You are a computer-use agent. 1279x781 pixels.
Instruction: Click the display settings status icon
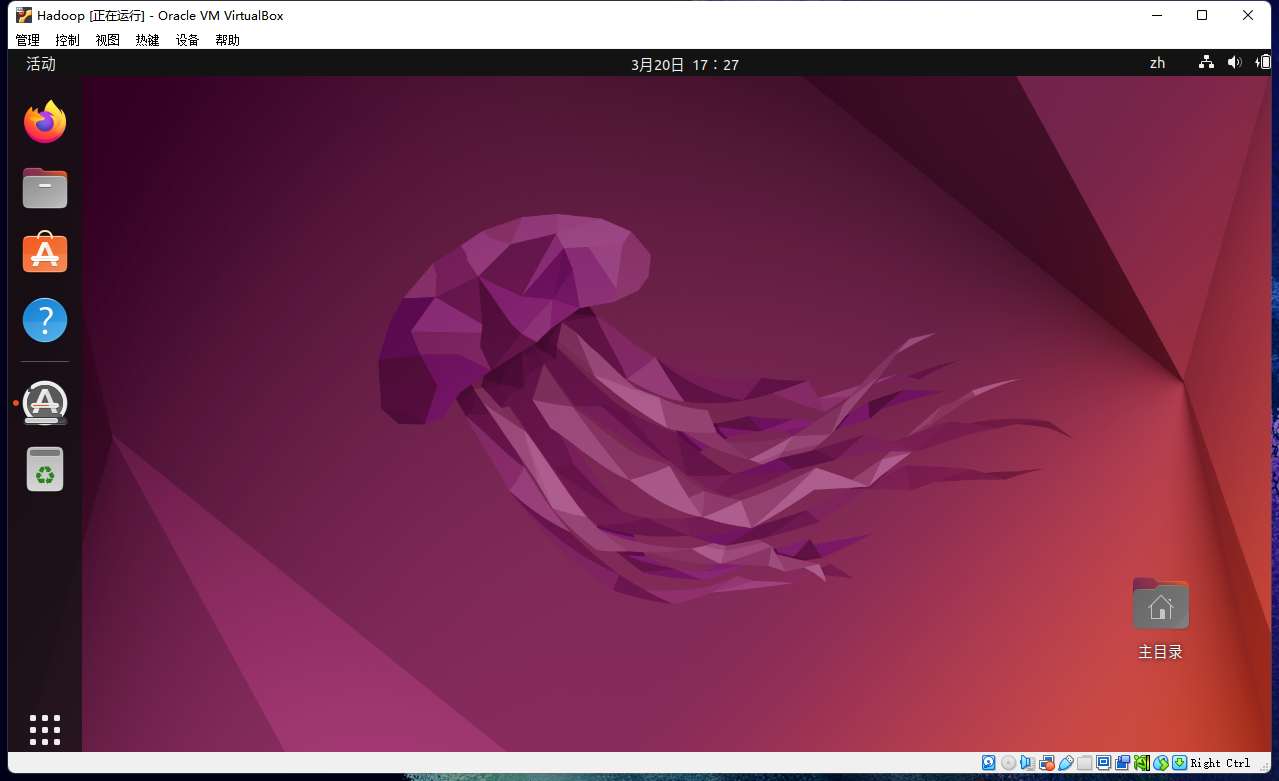1103,763
